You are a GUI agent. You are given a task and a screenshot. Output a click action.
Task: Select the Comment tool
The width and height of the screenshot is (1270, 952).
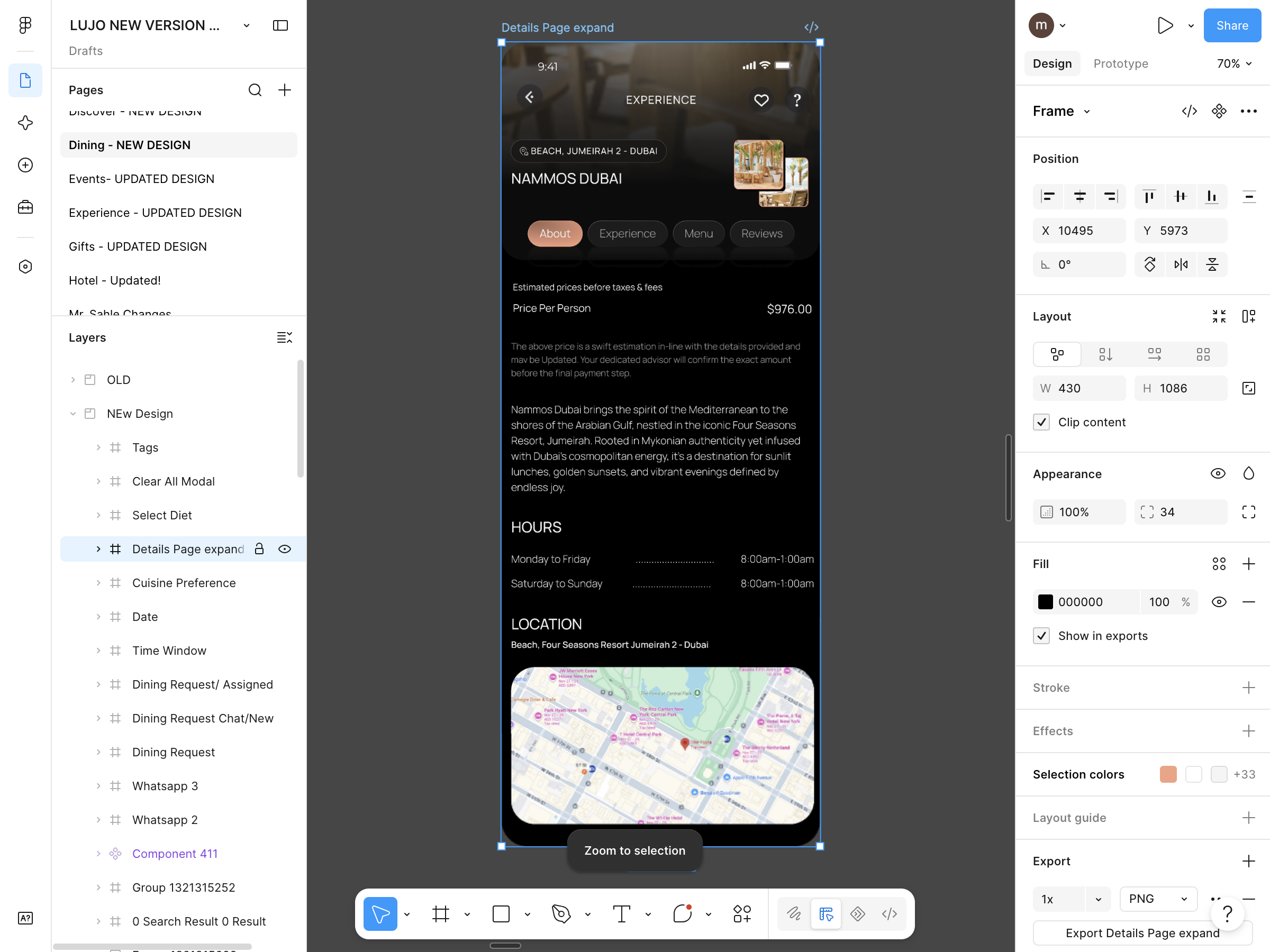tap(682, 913)
